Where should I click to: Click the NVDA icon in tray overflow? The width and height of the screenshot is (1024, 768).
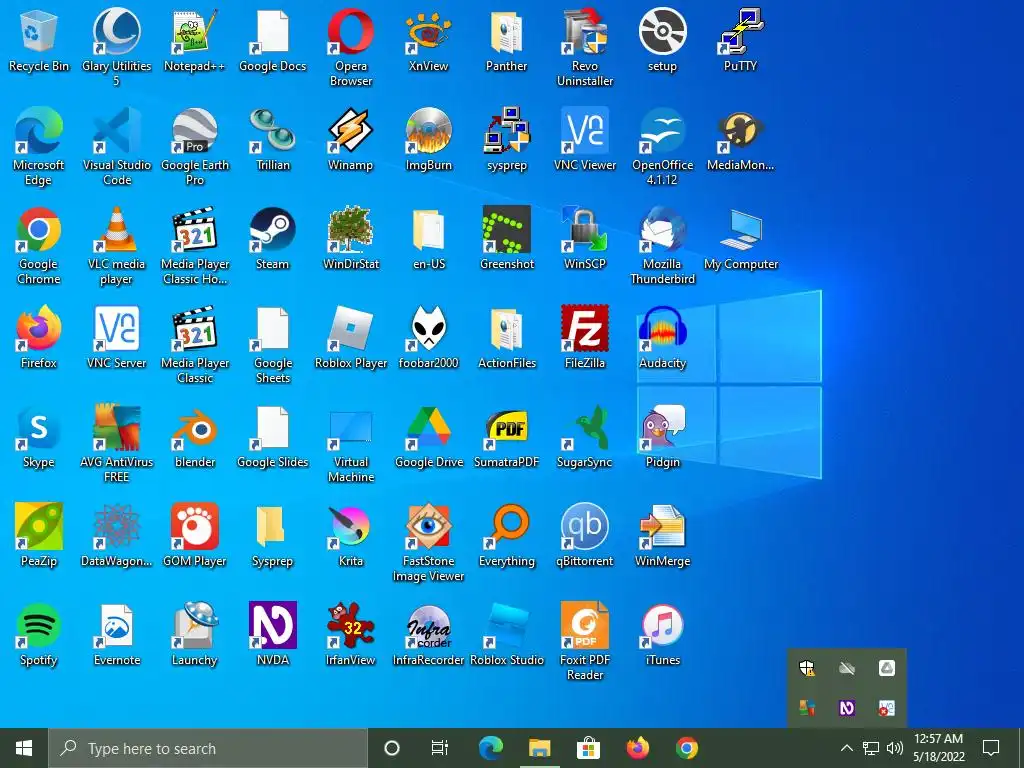[x=847, y=708]
